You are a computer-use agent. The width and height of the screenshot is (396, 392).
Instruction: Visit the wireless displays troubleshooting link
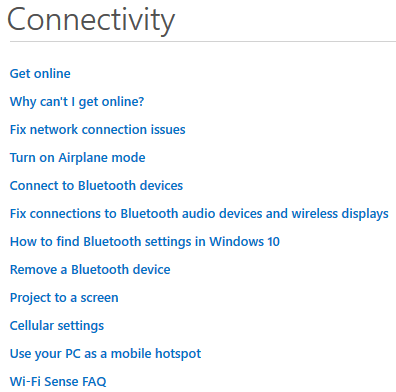(199, 214)
